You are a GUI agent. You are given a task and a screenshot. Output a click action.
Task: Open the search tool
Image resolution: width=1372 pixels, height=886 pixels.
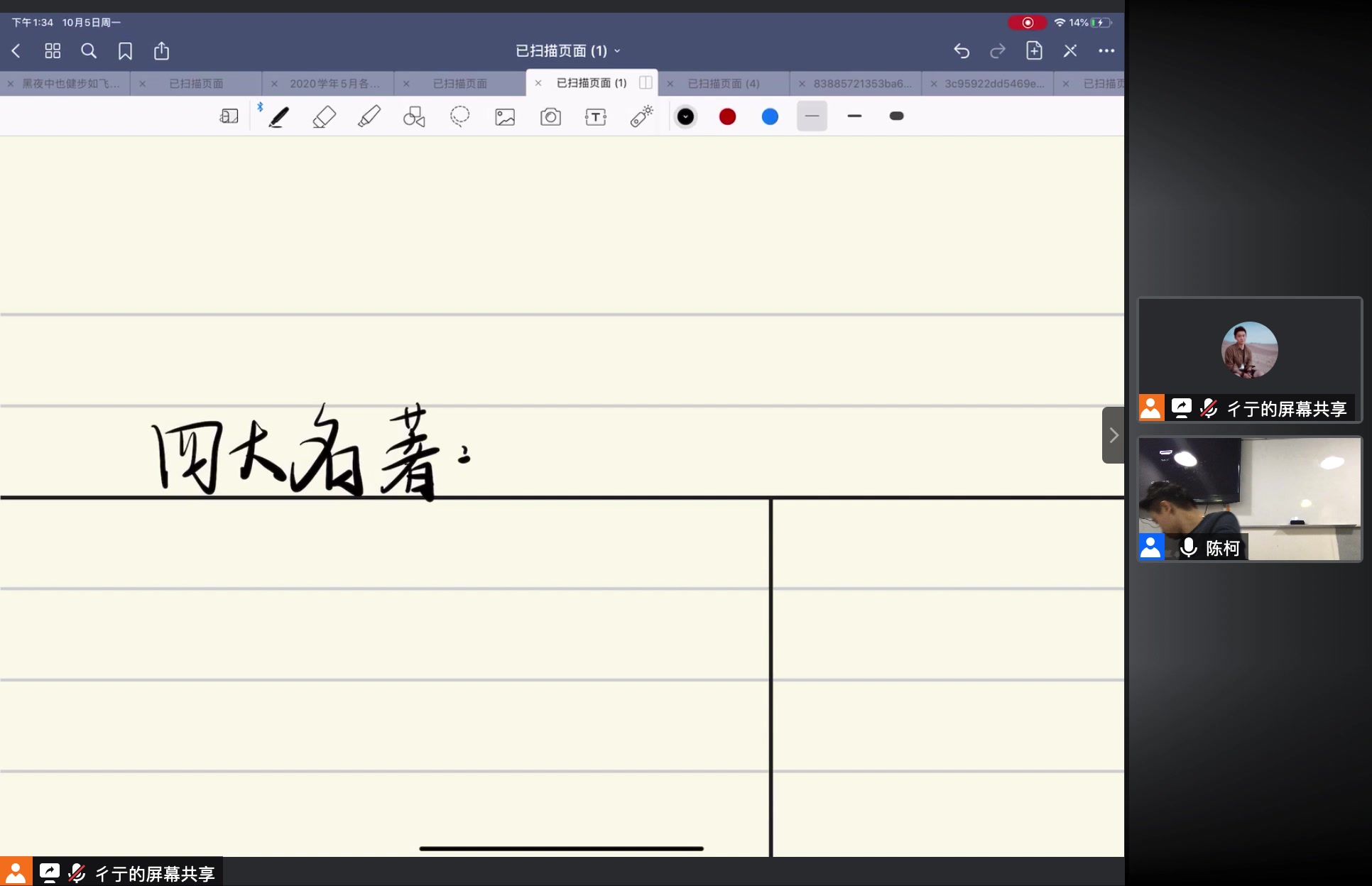point(89,51)
